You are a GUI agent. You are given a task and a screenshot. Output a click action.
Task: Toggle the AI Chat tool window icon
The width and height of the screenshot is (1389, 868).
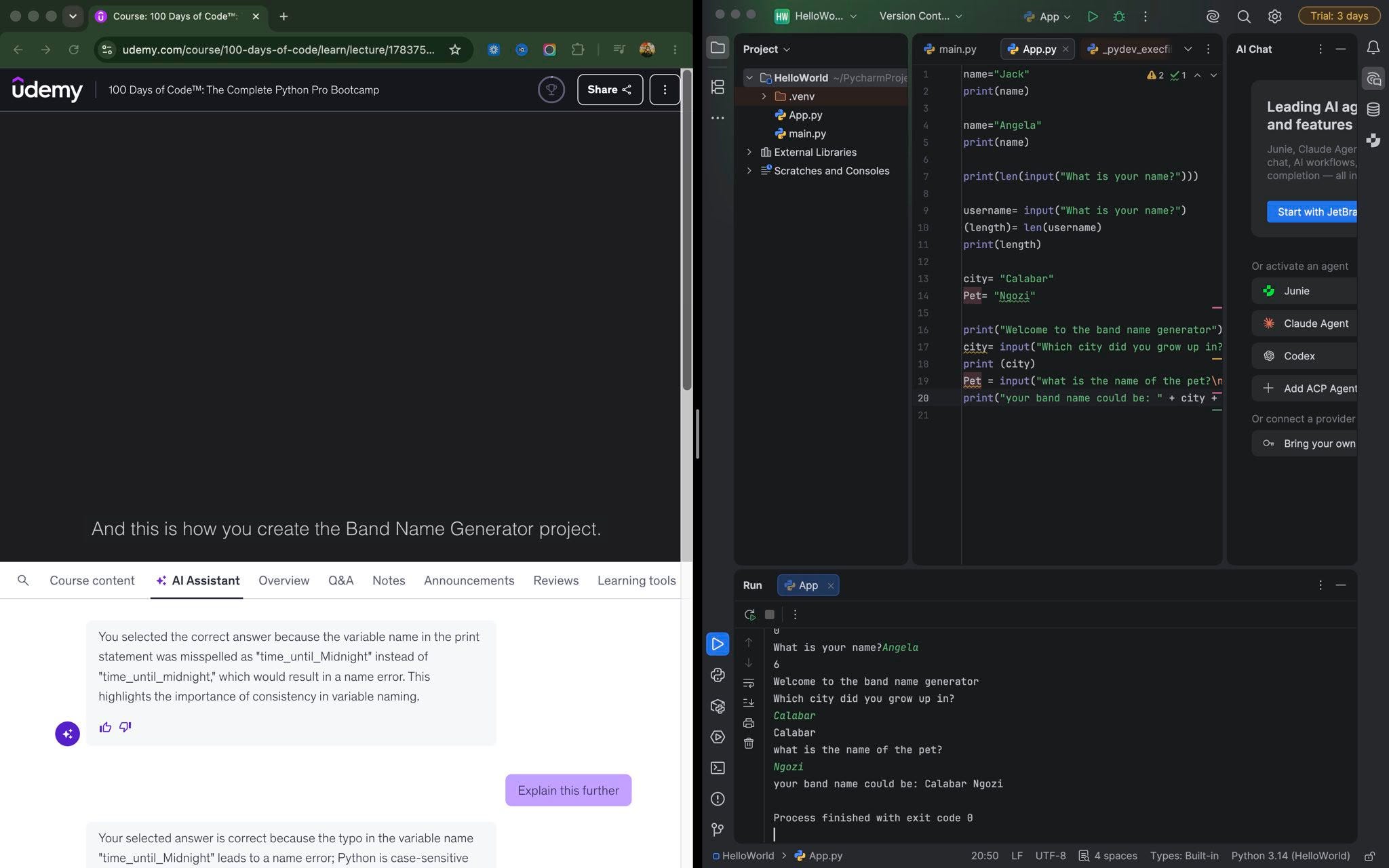[x=1373, y=79]
